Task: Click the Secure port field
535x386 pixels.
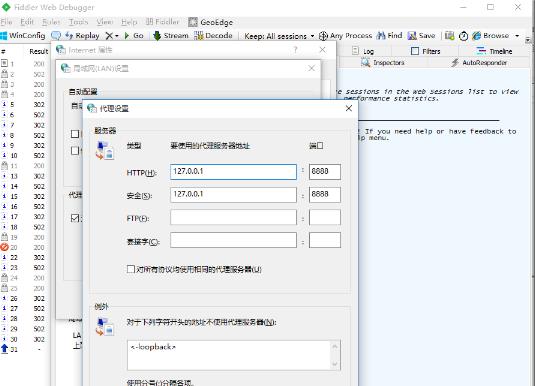Action: click(x=325, y=195)
